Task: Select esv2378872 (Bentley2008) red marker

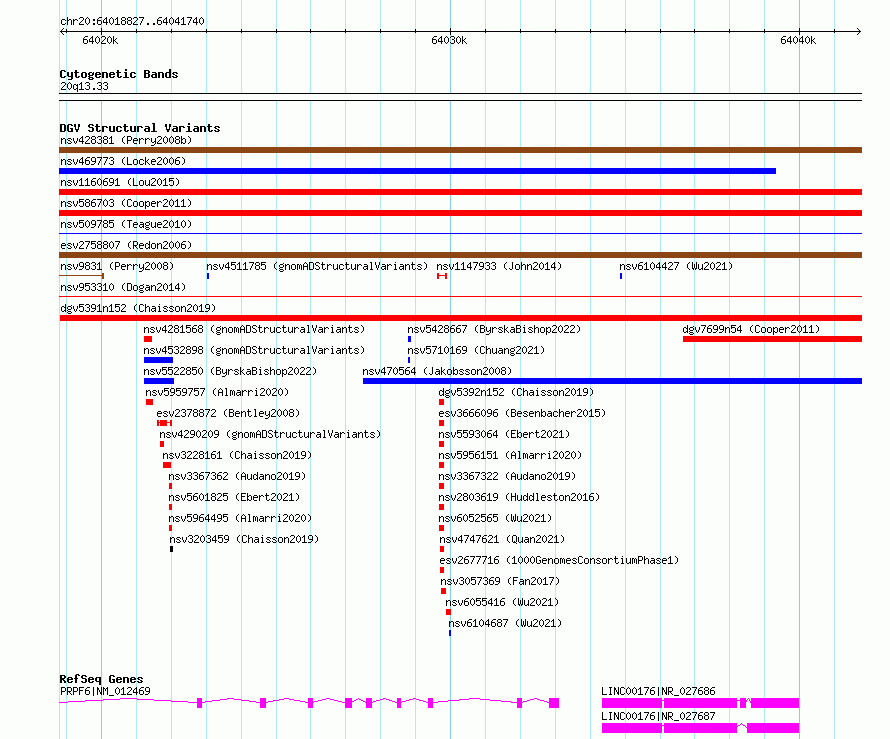Action: 165,423
